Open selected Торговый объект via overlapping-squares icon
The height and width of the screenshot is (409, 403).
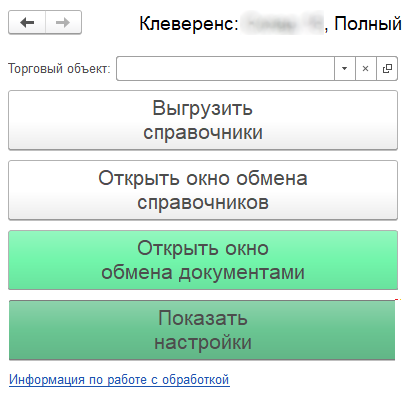click(387, 69)
